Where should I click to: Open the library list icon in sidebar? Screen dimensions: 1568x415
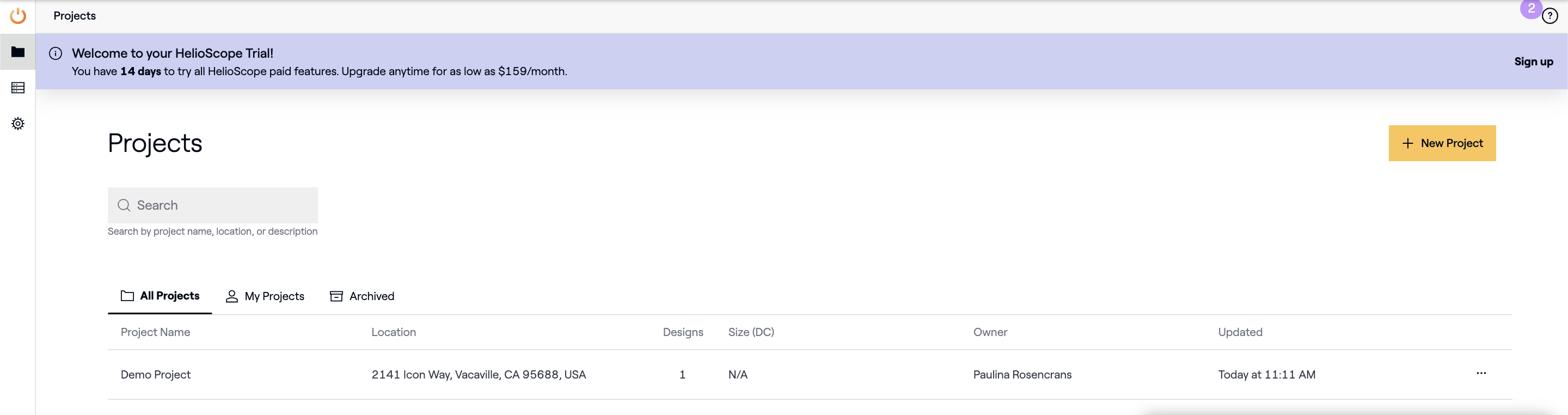click(17, 88)
